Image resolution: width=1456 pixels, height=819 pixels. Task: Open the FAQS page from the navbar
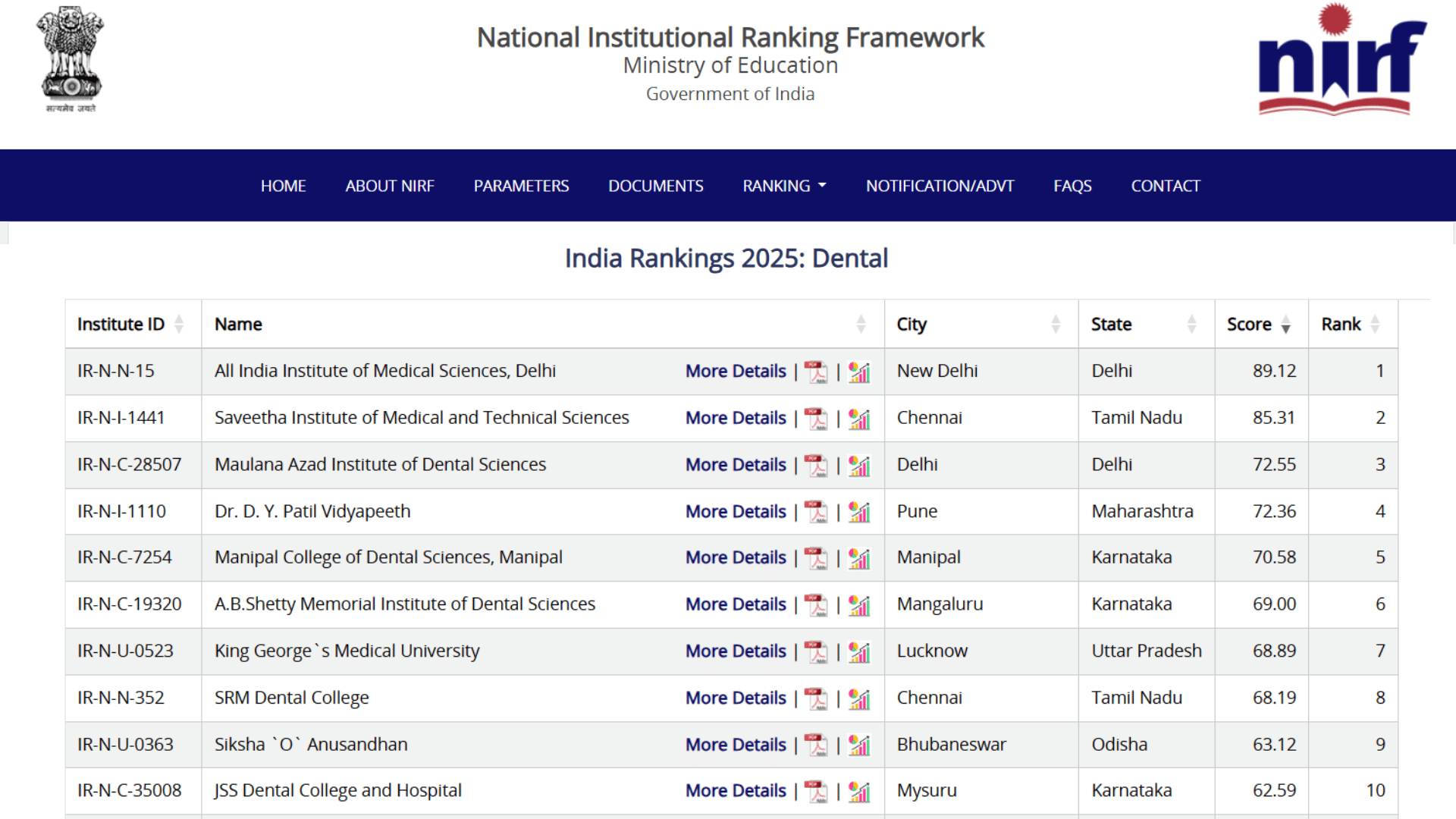click(x=1072, y=185)
